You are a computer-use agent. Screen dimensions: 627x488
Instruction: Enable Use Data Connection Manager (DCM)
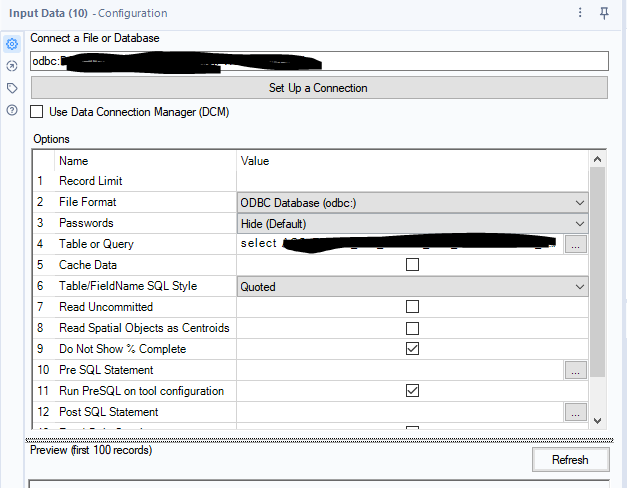pyautogui.click(x=38, y=112)
